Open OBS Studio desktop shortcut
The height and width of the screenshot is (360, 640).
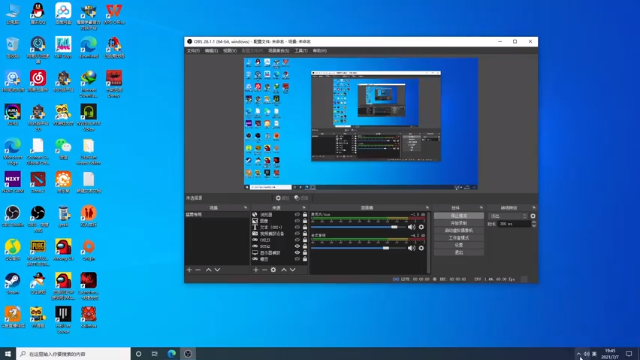point(13,216)
